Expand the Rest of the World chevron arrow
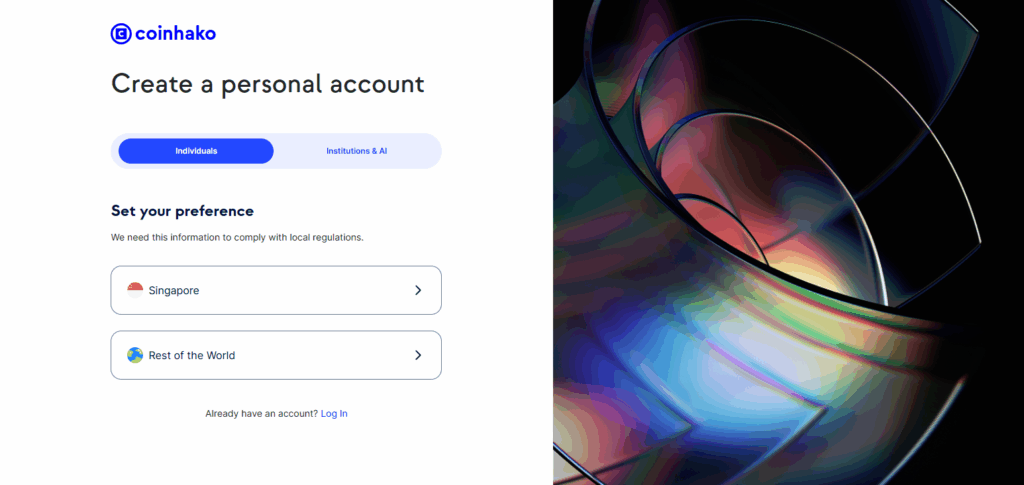 (x=418, y=355)
